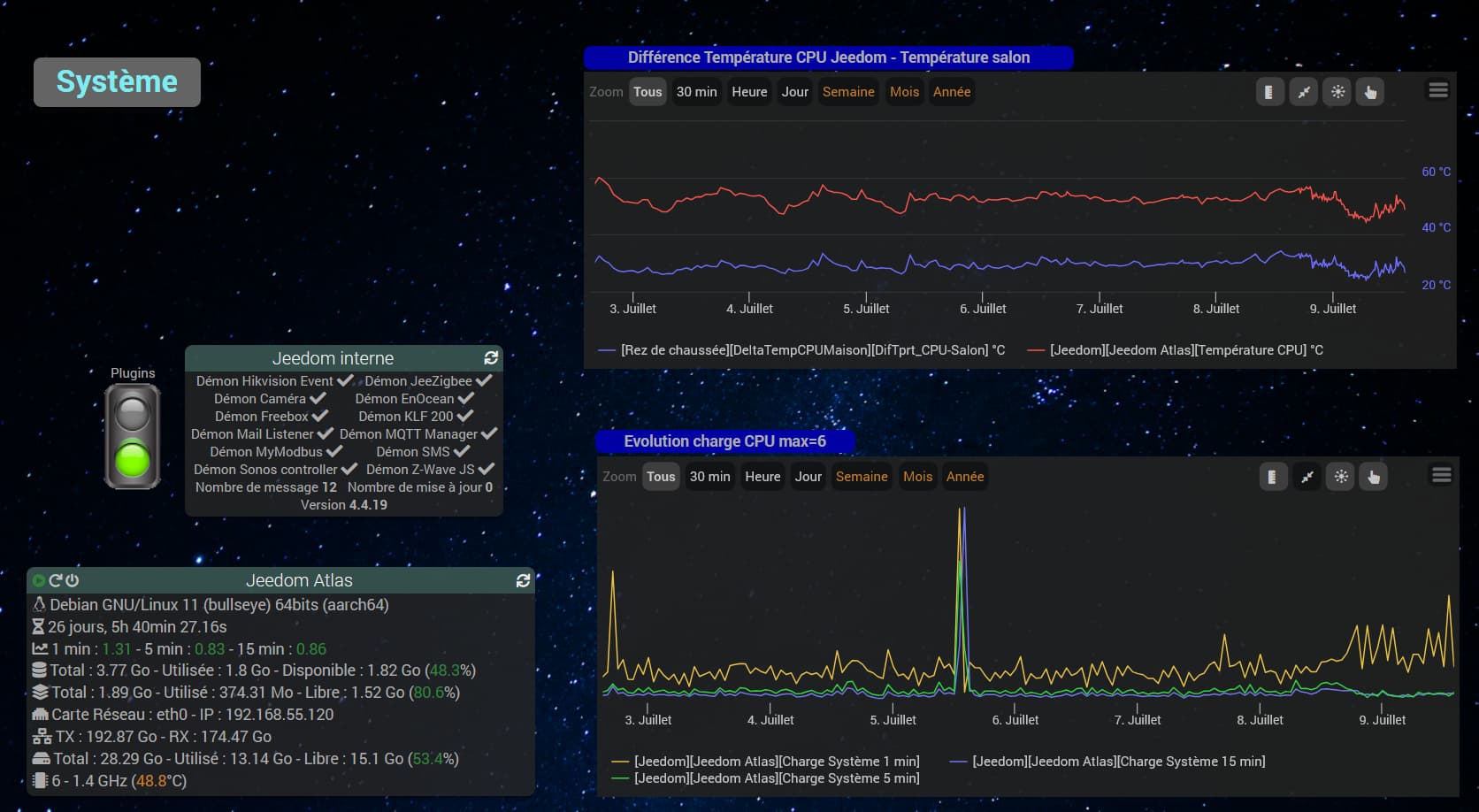Click the reboot icon on Jeedom Atlas header

56,580
